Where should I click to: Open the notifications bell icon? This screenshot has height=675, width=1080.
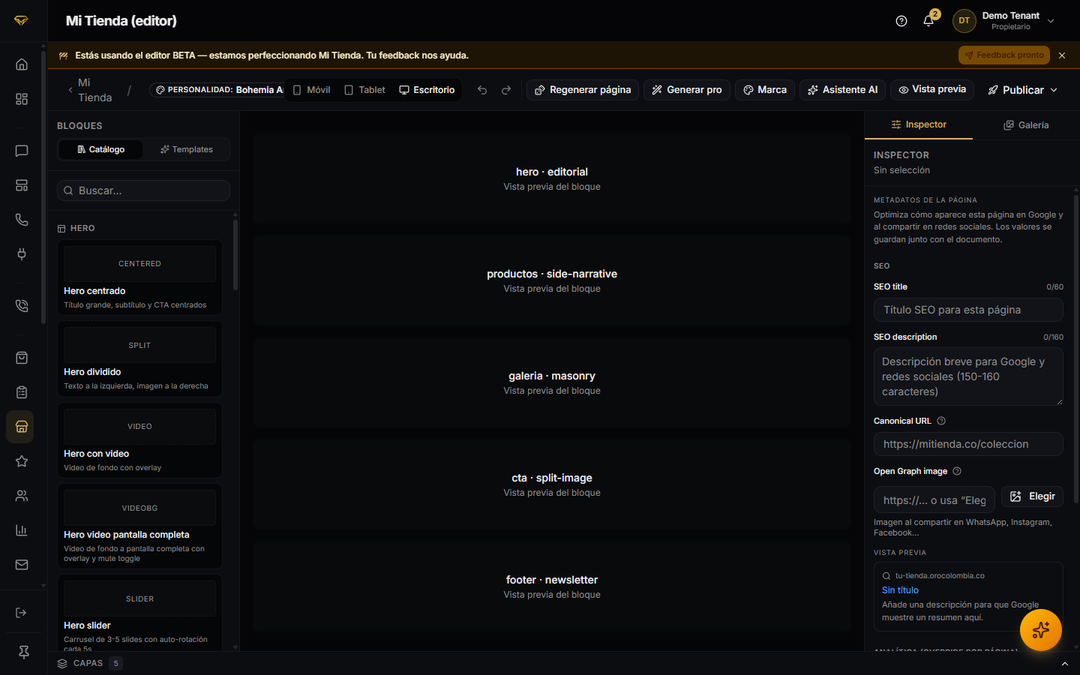[x=928, y=21]
